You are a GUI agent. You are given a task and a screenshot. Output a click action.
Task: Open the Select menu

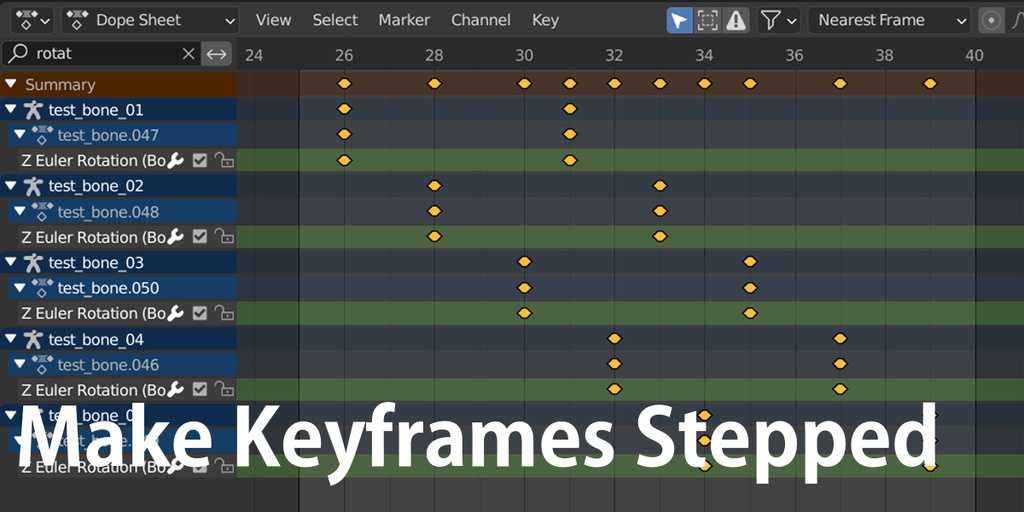335,20
